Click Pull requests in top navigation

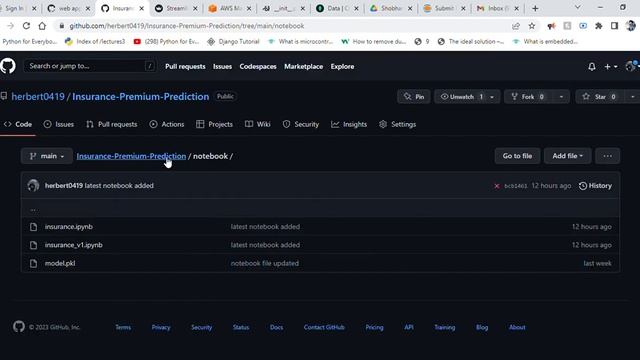tap(185, 67)
